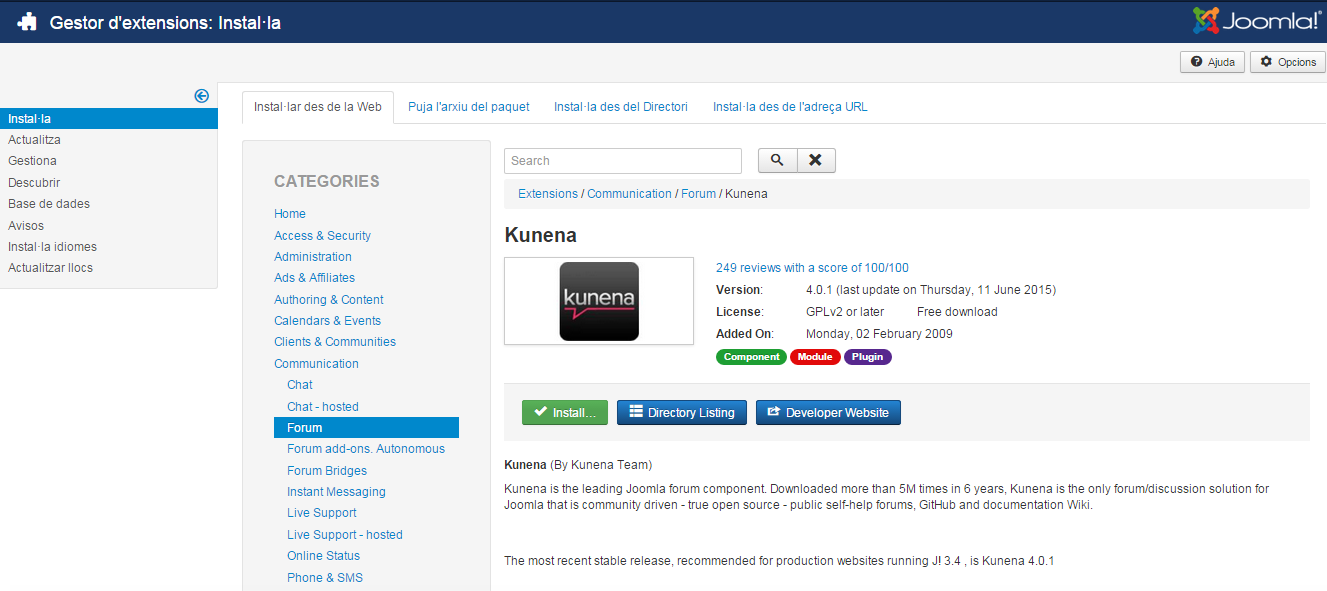The image size is (1327, 591).
Task: Click the Kunena logo thumbnail
Action: click(598, 301)
